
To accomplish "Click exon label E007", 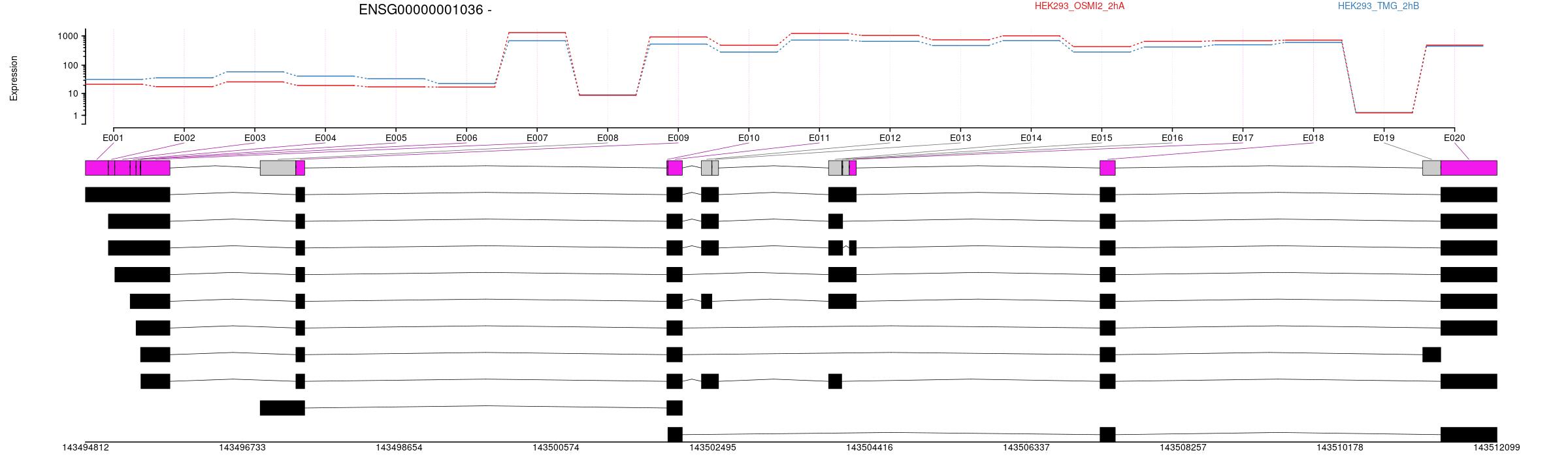I will coord(537,138).
